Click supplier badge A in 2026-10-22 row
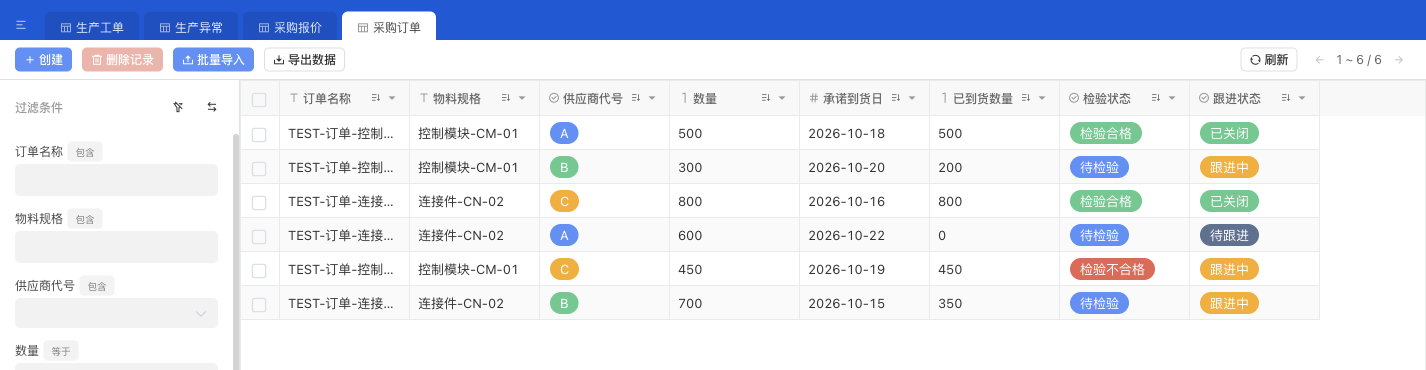This screenshot has width=1426, height=370. pos(564,235)
